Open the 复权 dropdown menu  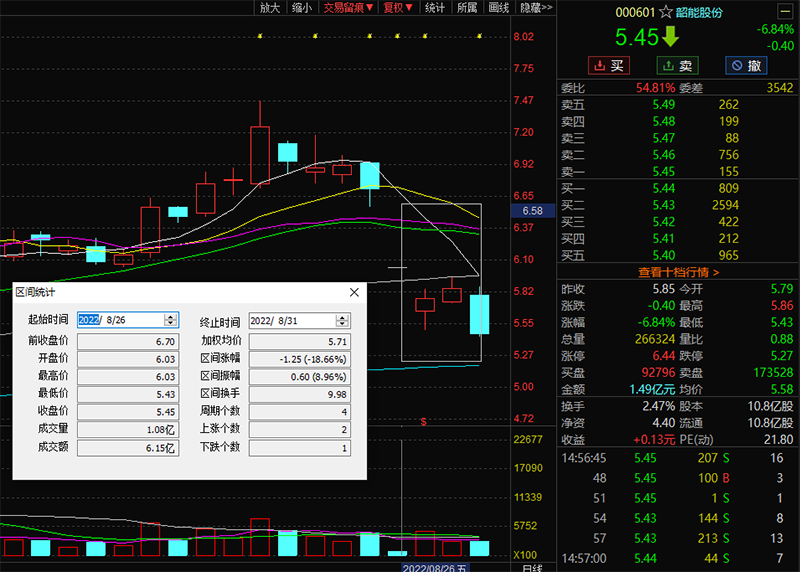pos(398,8)
